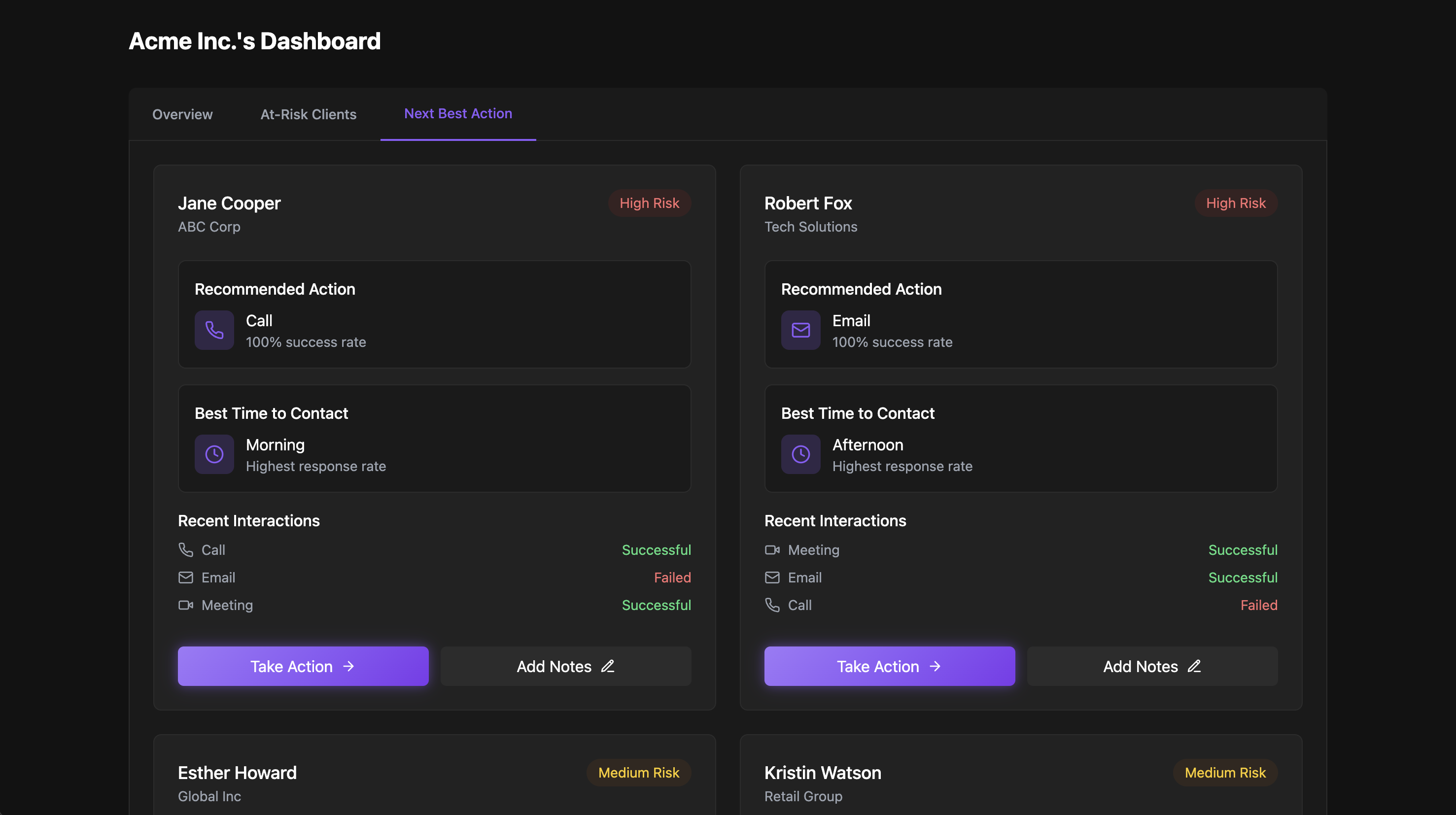Image resolution: width=1456 pixels, height=815 pixels.
Task: Select the Next Best Action tab
Action: point(458,114)
